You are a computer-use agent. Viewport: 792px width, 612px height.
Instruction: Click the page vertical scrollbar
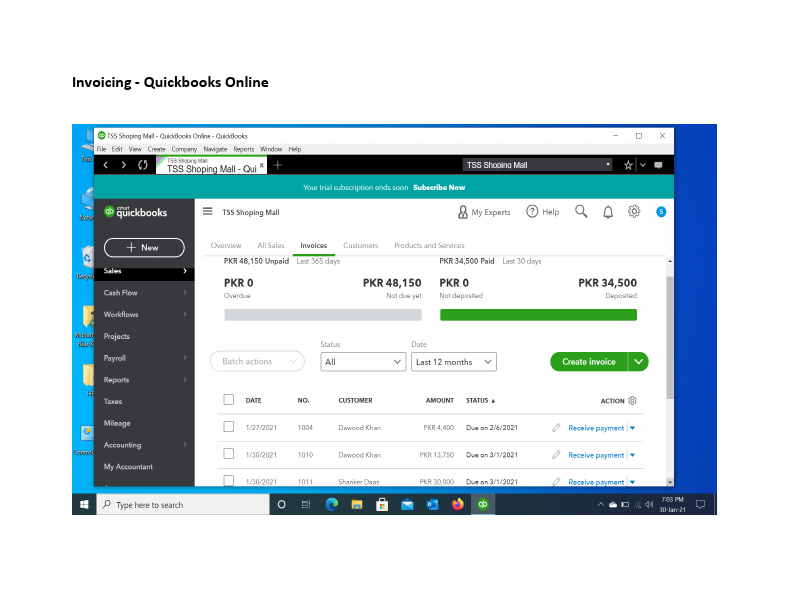point(670,338)
